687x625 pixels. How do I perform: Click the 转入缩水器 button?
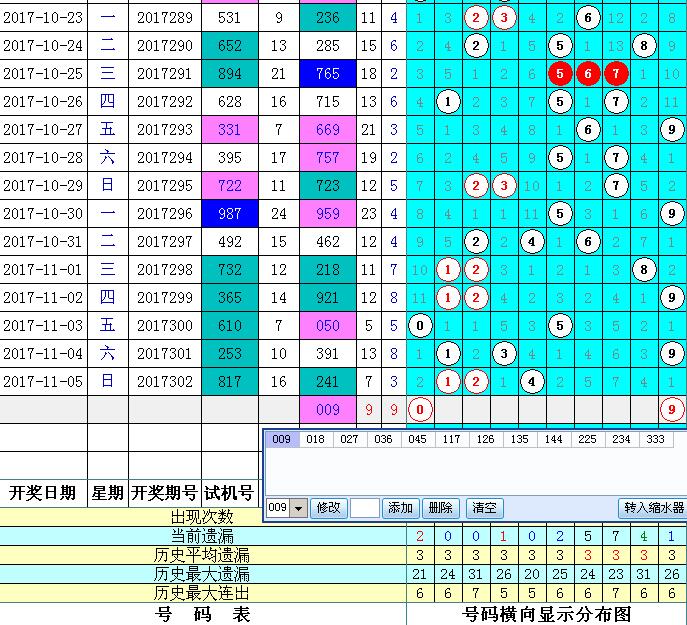tap(653, 508)
